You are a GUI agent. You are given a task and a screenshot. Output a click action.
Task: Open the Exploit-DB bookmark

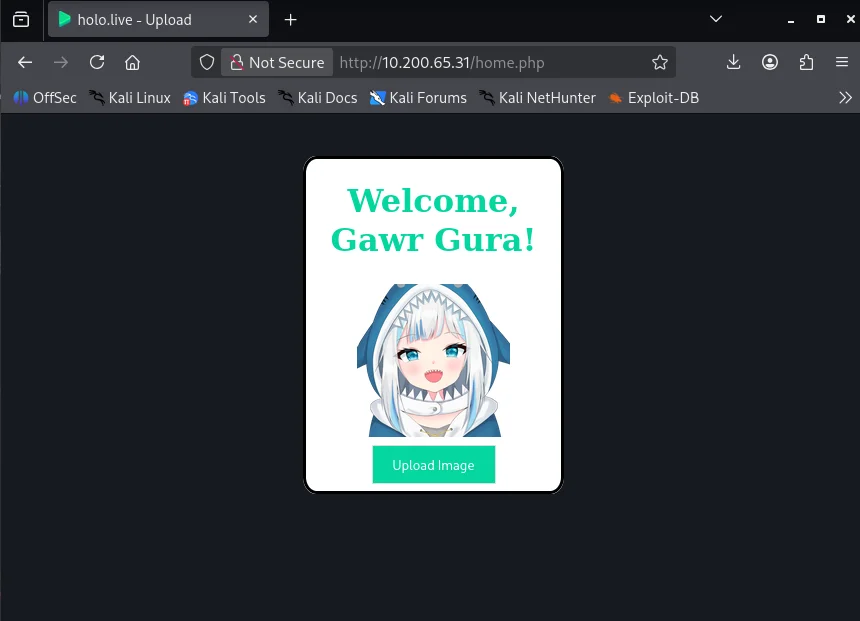(x=654, y=97)
